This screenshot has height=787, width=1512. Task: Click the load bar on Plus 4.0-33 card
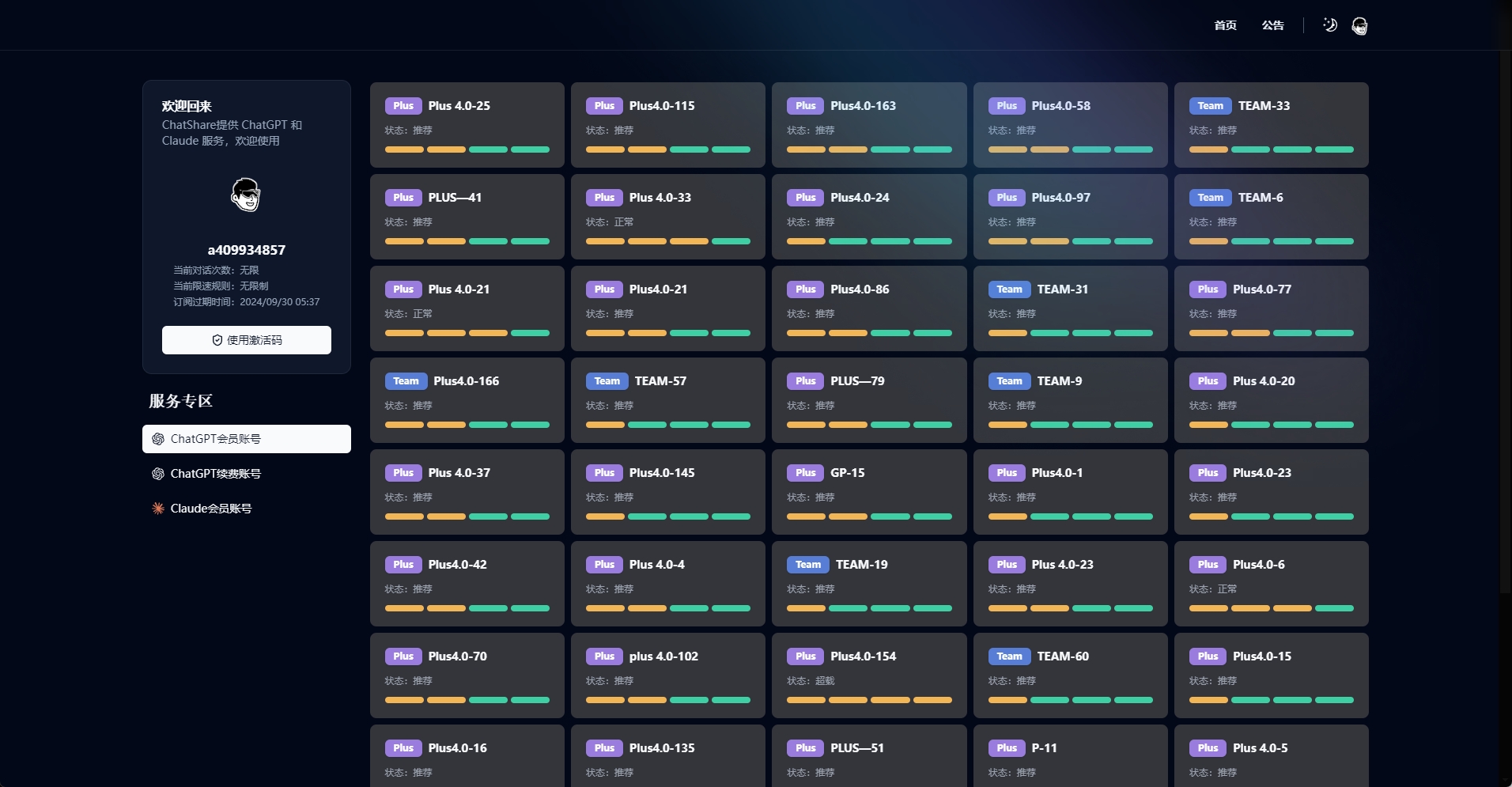pos(668,241)
